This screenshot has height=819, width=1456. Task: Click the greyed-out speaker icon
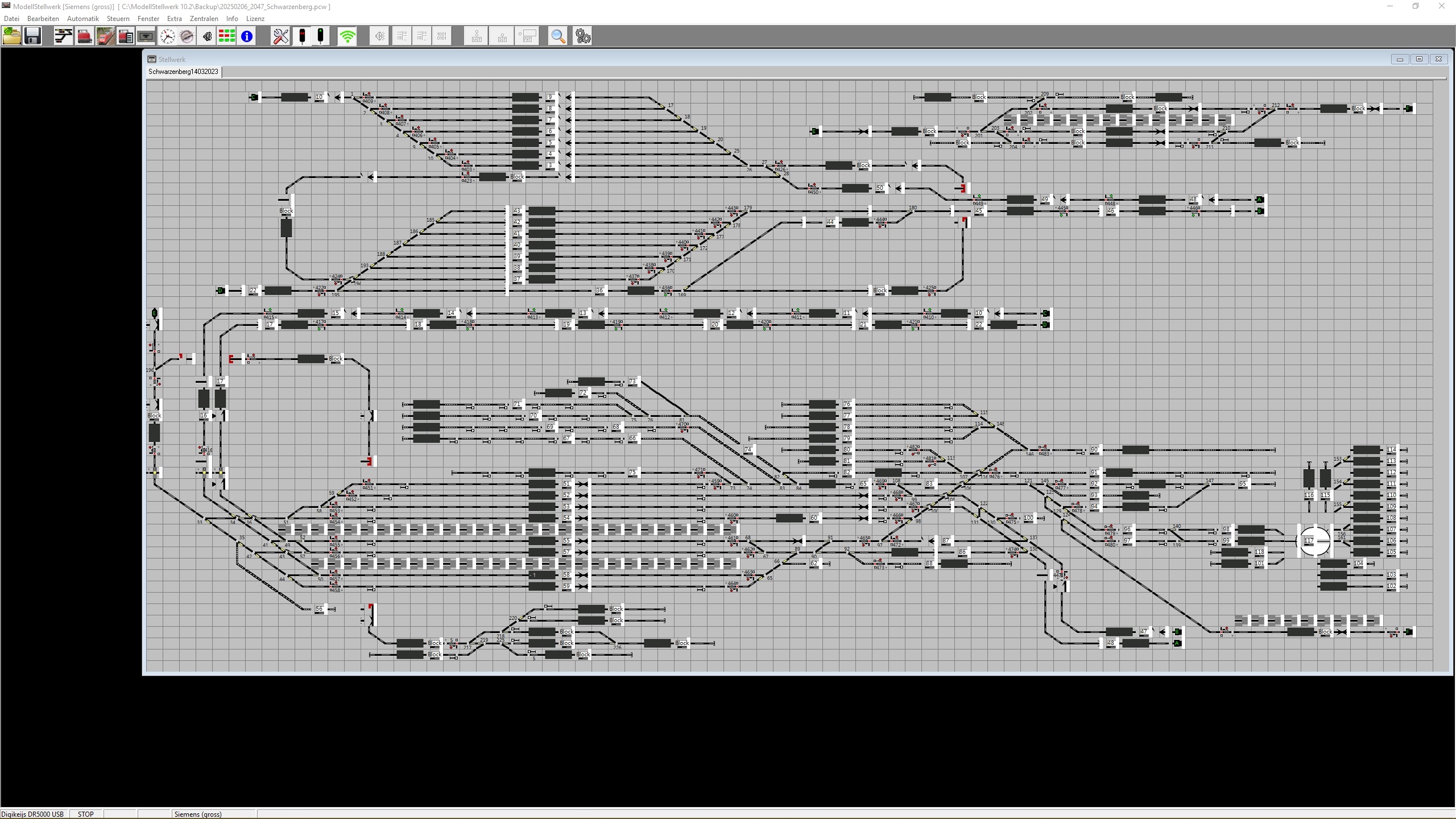tap(379, 36)
